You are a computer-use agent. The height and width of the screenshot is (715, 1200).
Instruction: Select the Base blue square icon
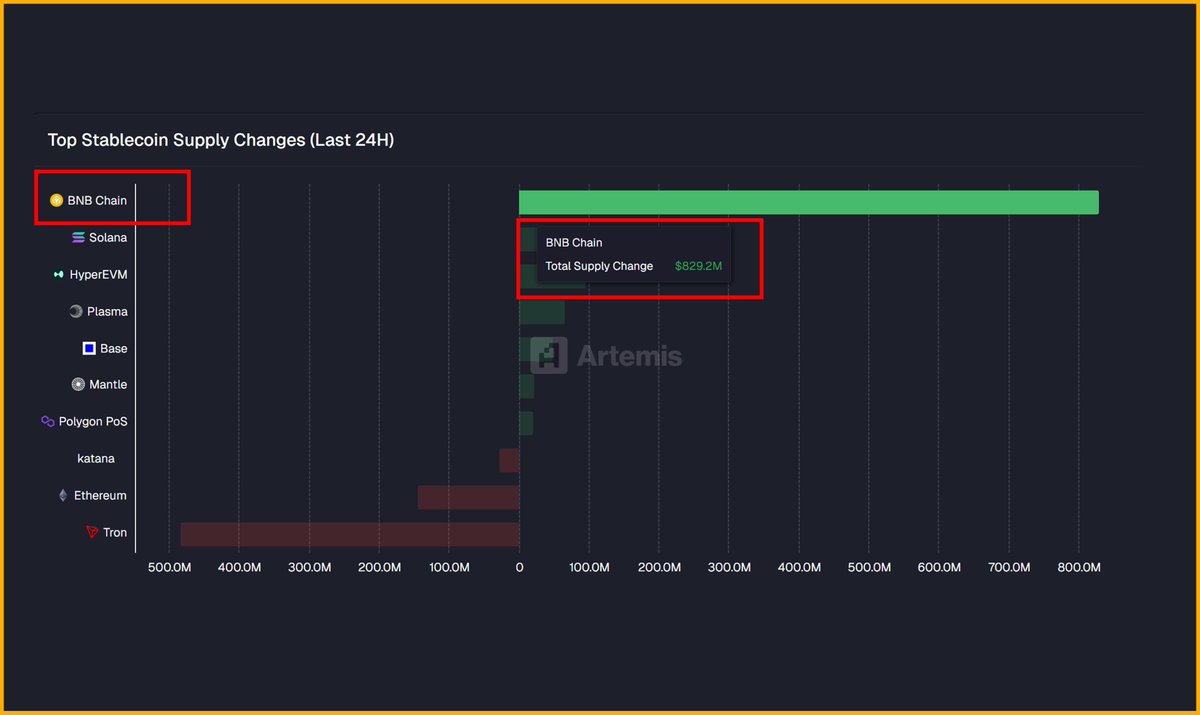click(x=88, y=348)
